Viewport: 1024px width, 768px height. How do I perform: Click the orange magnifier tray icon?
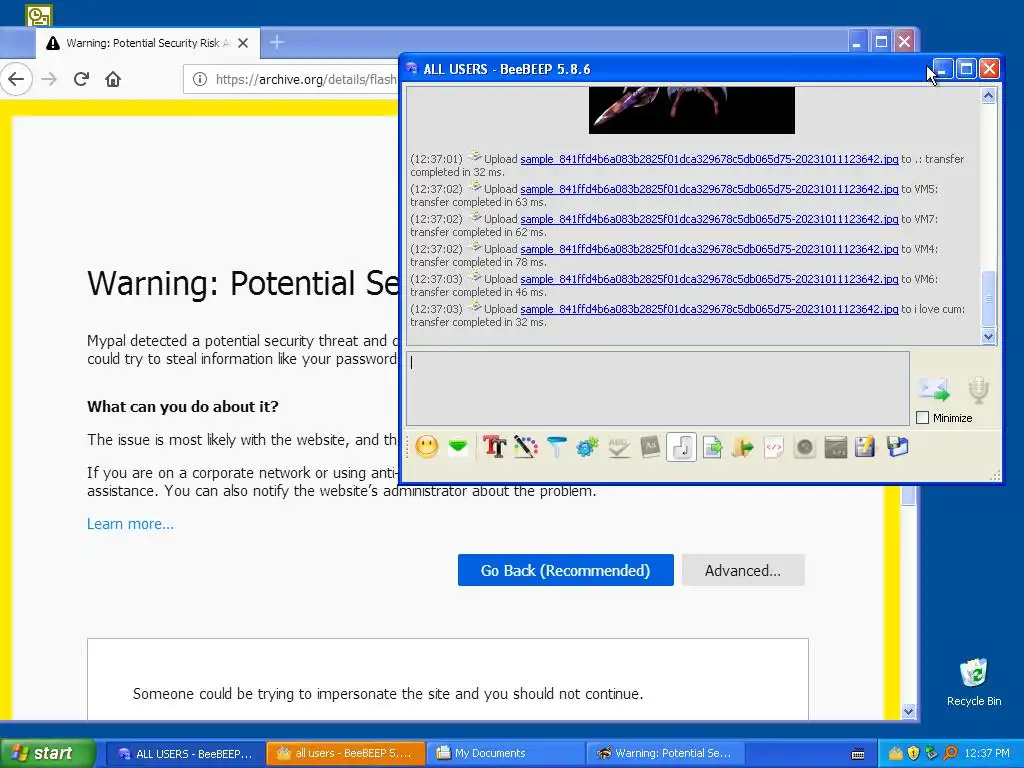950,754
